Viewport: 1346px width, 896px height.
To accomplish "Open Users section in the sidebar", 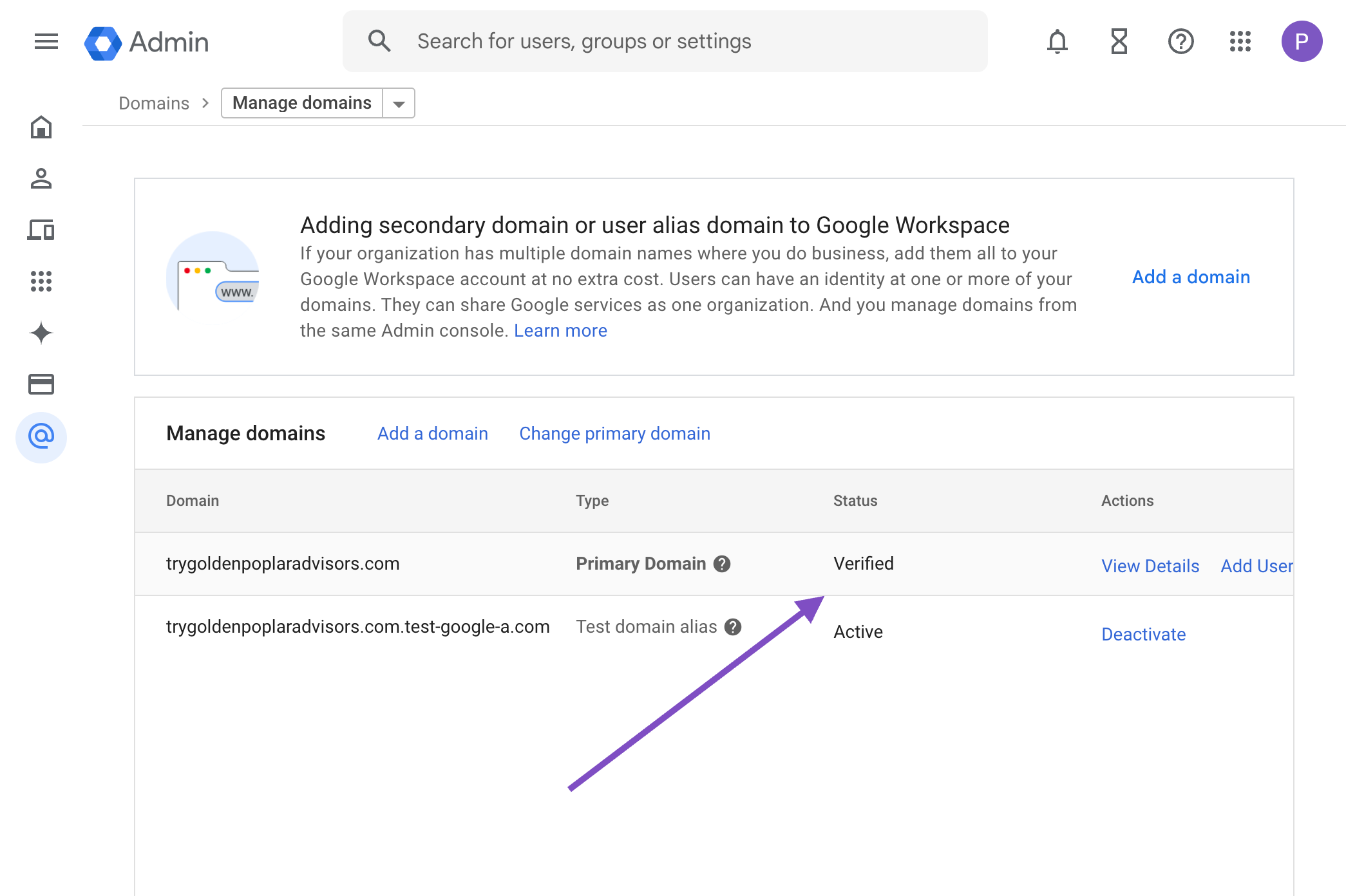I will [x=41, y=178].
